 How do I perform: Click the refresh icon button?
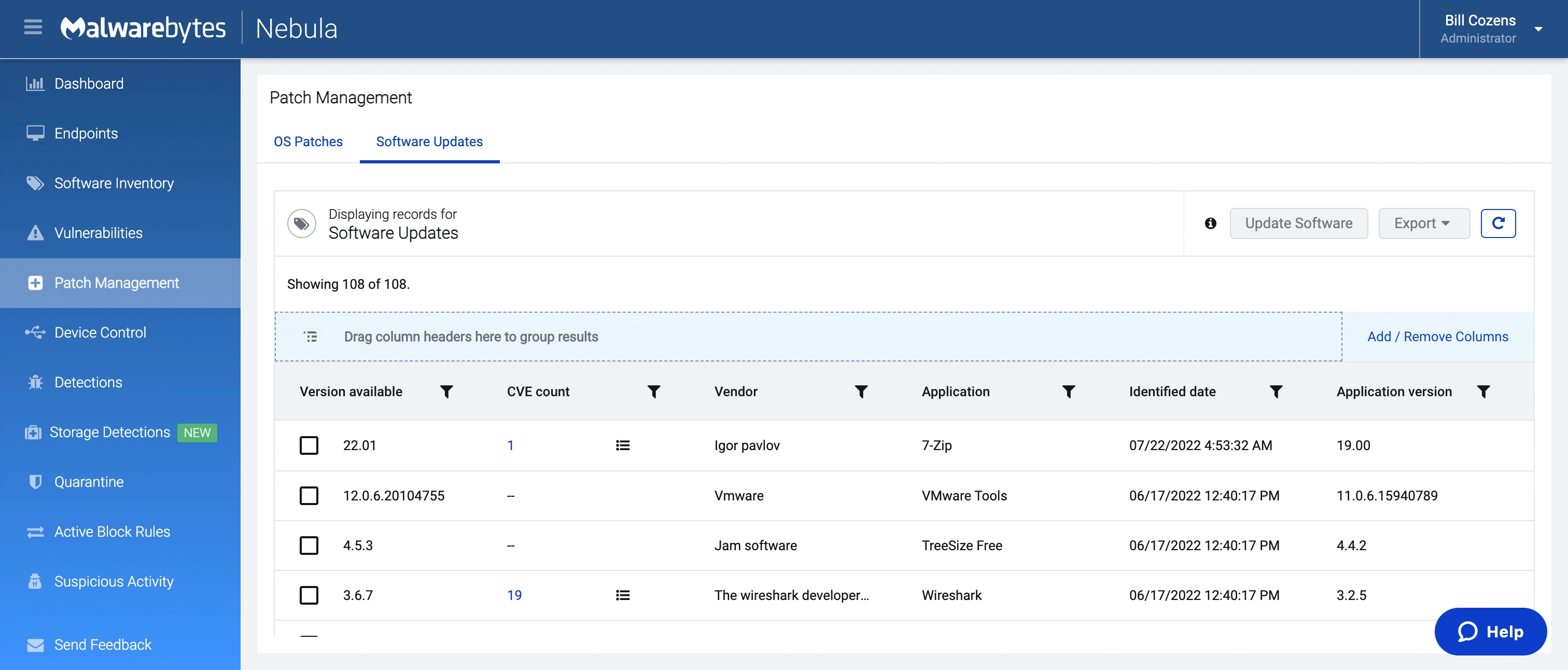click(1497, 224)
